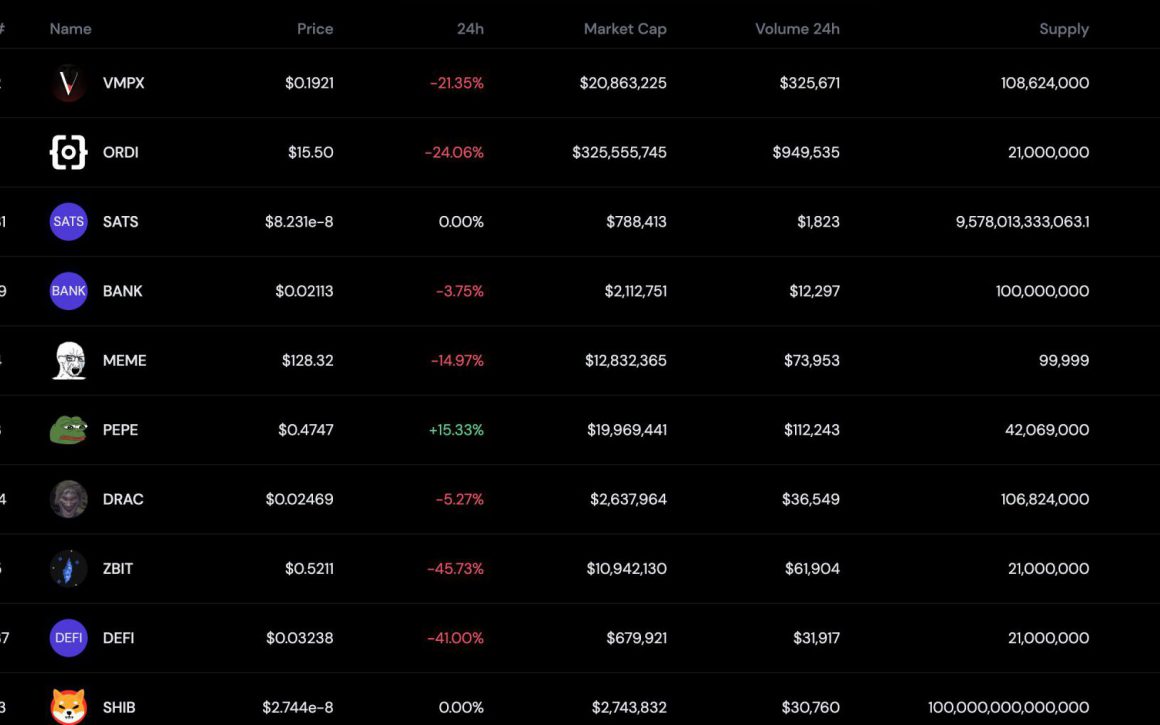This screenshot has height=725, width=1160.
Task: Click the Volume 24h column header
Action: 797,28
